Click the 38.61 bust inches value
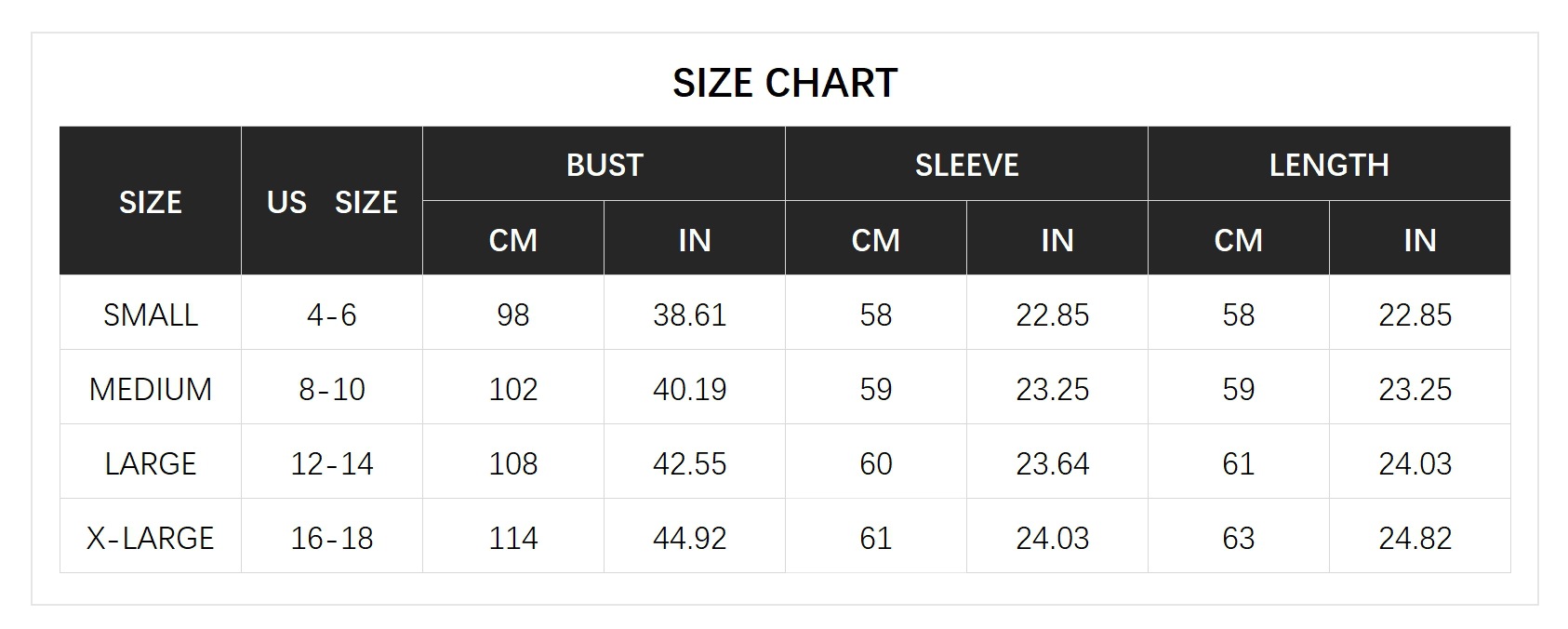The image size is (1568, 629). pyautogui.click(x=689, y=314)
